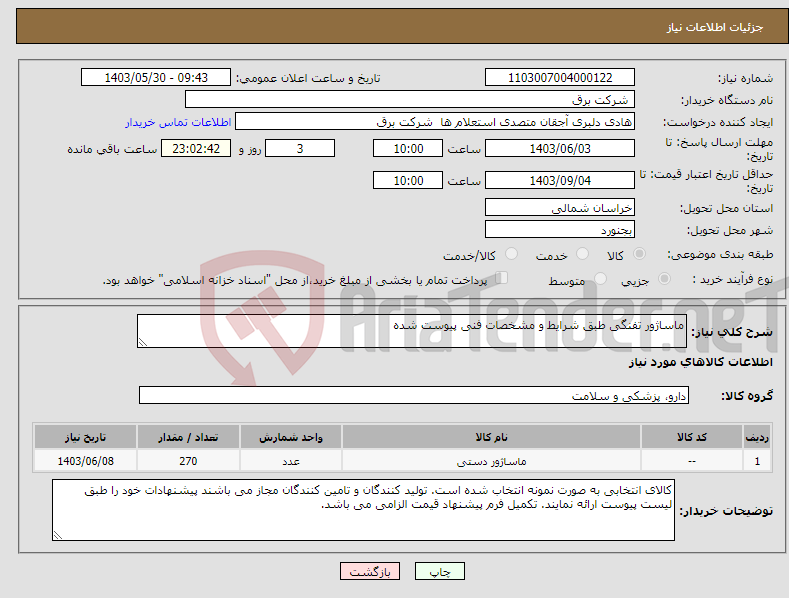Click the response deadline time 10:00 field
Image resolution: width=789 pixels, height=598 pixels.
[x=408, y=148]
